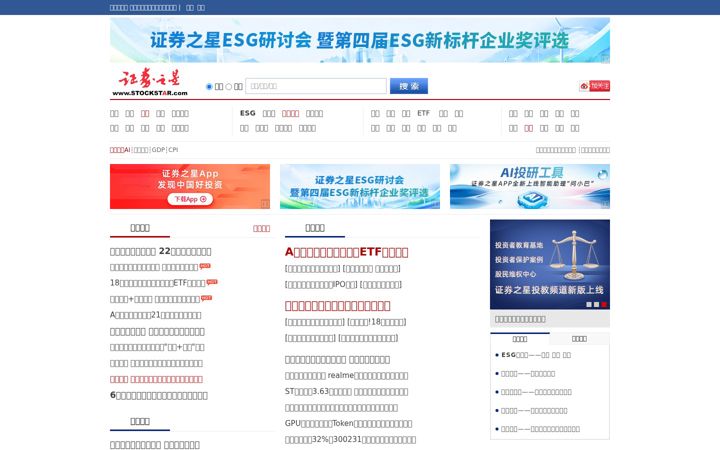Open the ESG navigation link
720x450 pixels.
[248, 113]
